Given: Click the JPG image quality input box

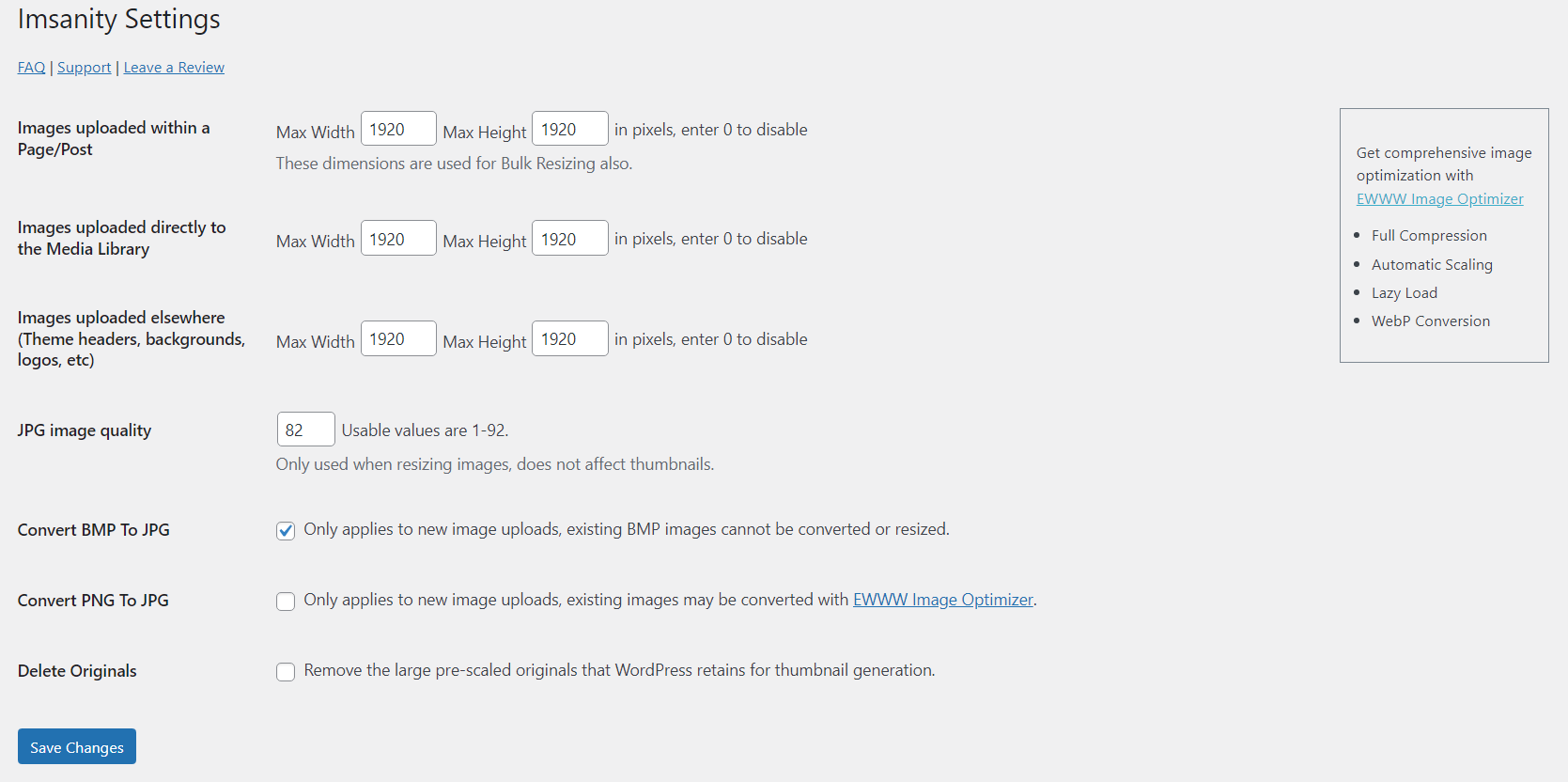Looking at the screenshot, I should click(305, 430).
